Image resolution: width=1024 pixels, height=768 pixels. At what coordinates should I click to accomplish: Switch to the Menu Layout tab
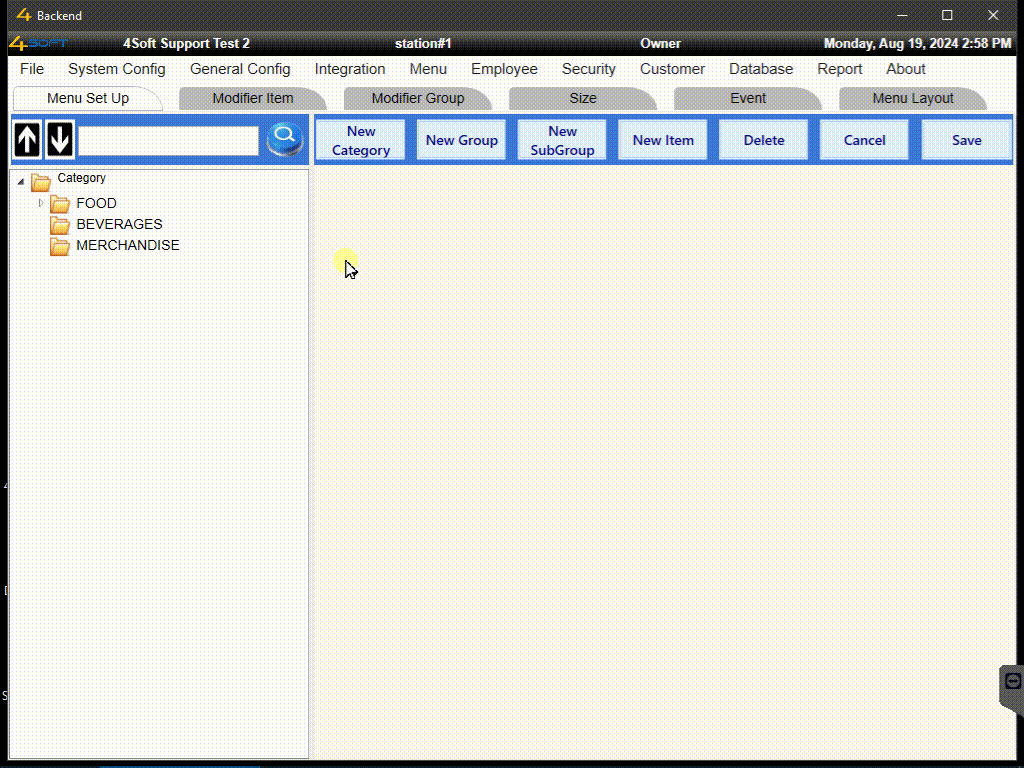[913, 99]
